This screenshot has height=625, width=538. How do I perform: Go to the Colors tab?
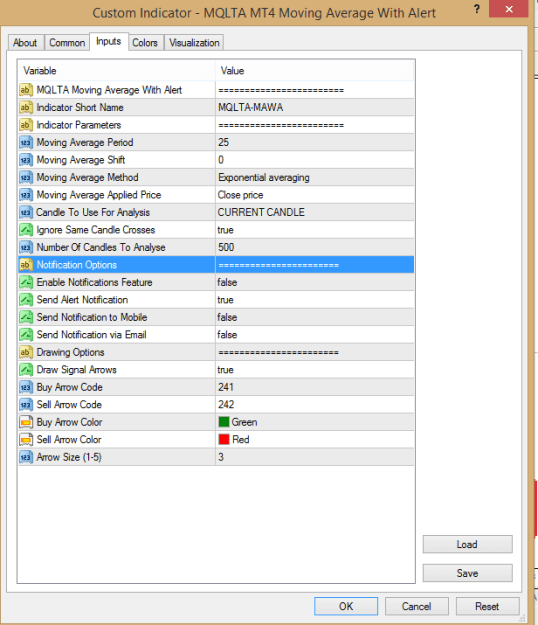pyautogui.click(x=145, y=43)
